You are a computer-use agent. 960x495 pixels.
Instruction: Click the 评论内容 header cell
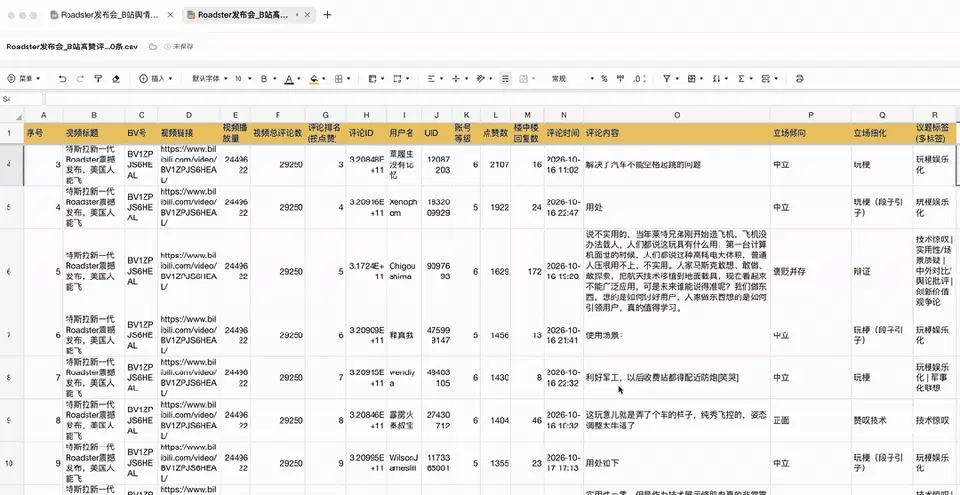(677, 133)
